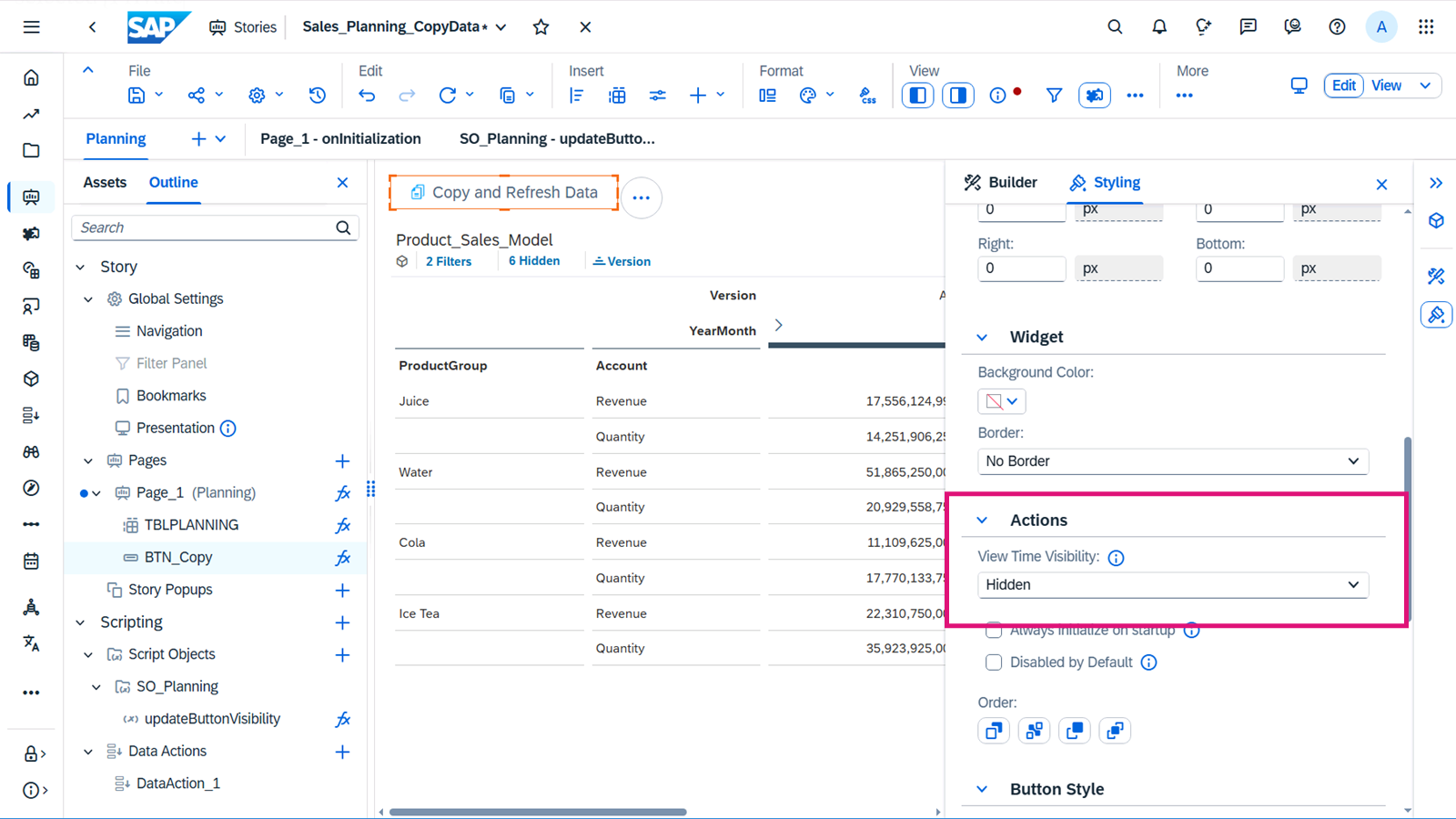The height and width of the screenshot is (819, 1456).
Task: Open the Share icon in File group
Action: (197, 96)
